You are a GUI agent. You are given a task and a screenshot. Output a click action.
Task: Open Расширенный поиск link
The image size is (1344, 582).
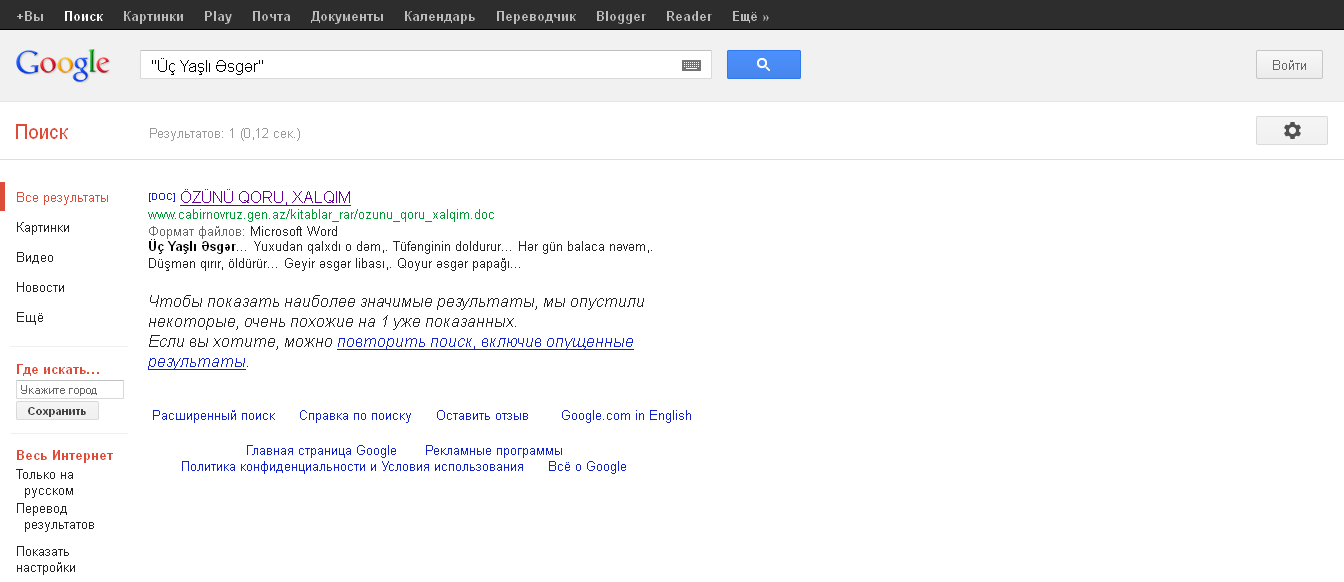click(x=213, y=416)
